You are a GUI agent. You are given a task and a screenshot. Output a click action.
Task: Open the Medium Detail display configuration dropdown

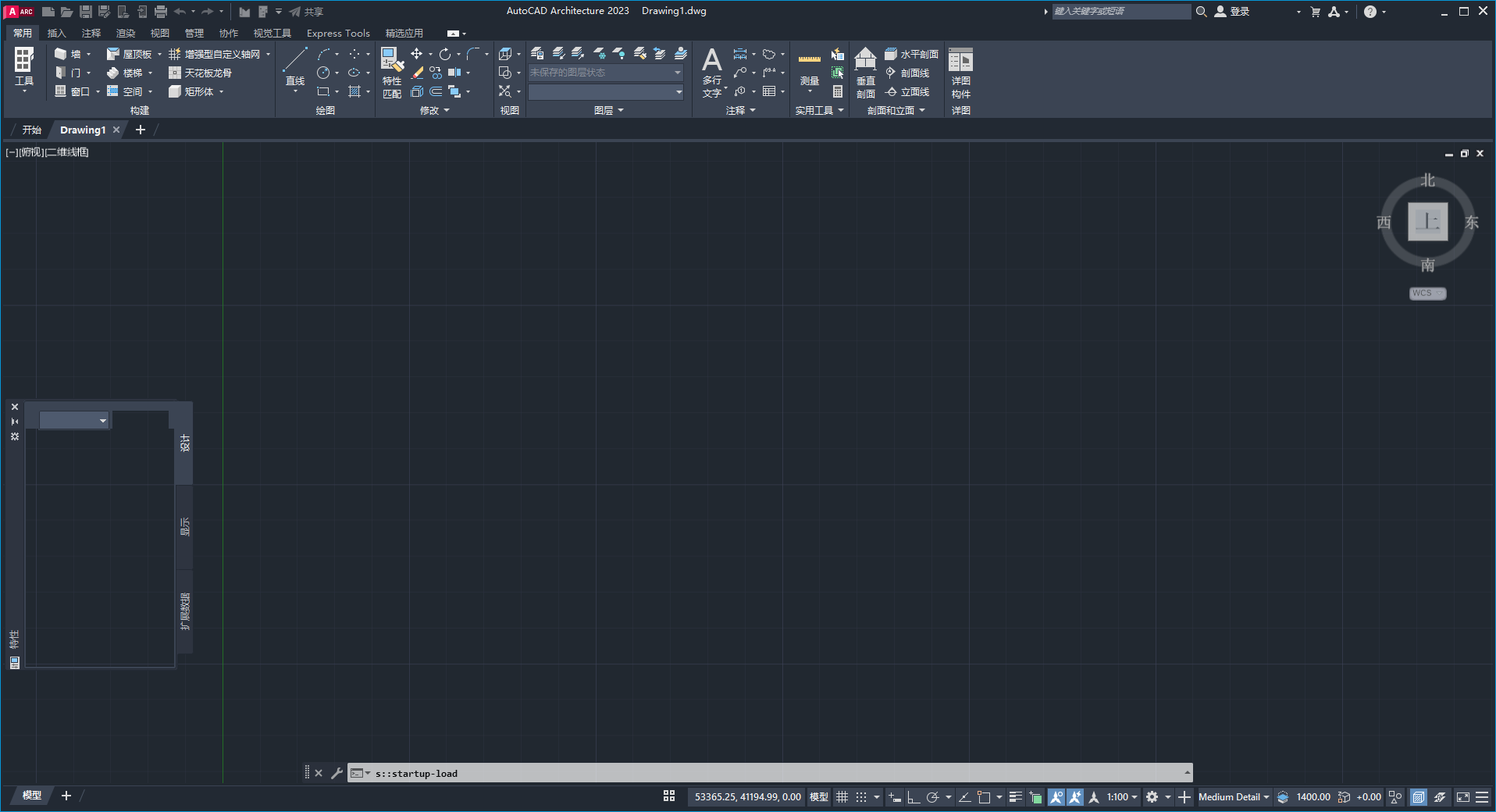click(1234, 797)
